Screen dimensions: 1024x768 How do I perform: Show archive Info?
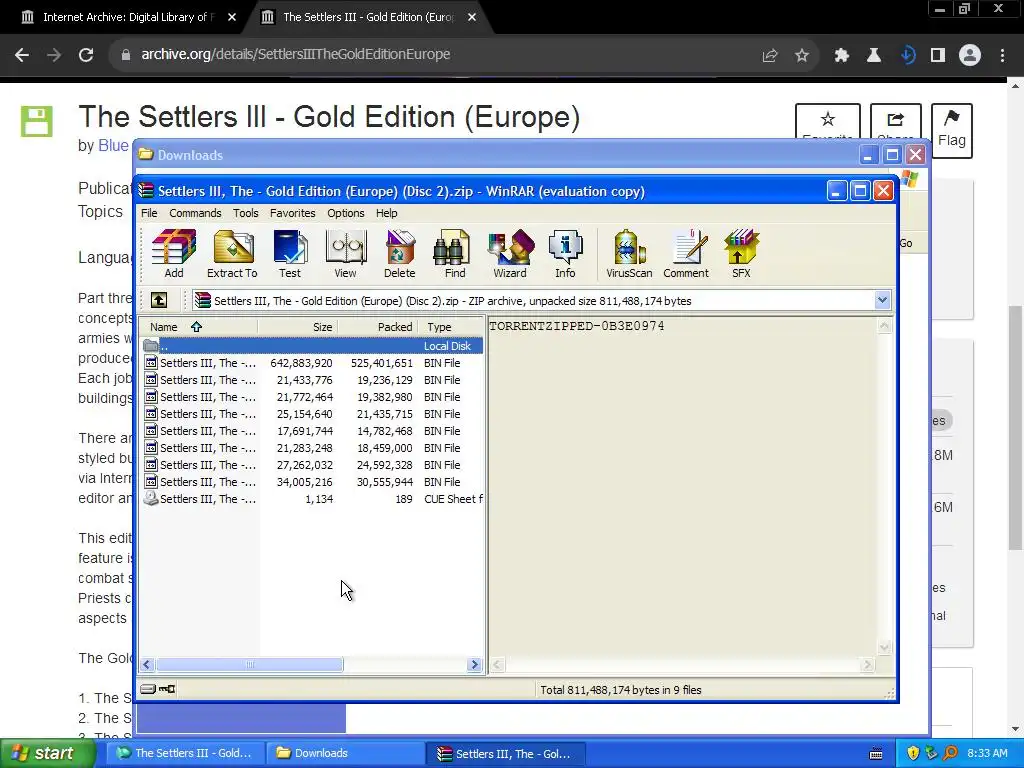tap(566, 254)
